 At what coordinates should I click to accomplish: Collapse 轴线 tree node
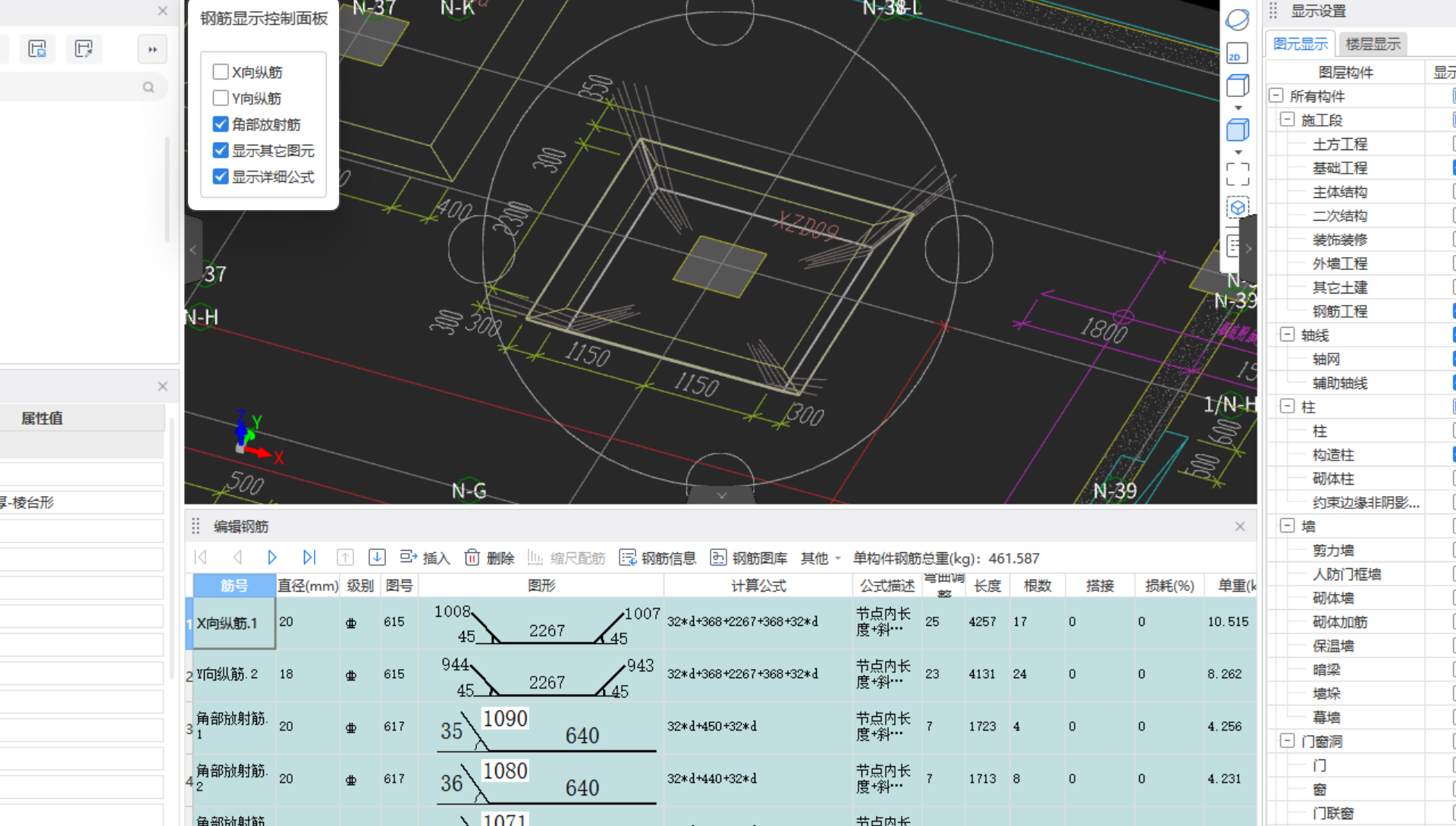[1287, 334]
